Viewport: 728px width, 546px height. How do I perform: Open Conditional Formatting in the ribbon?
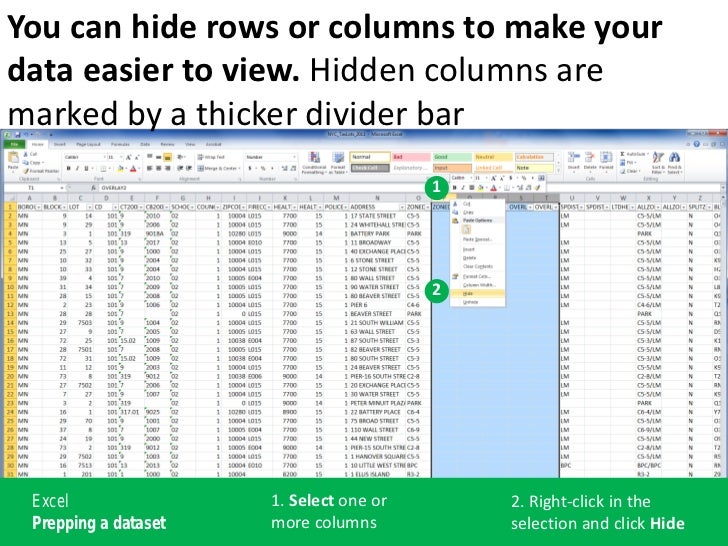pos(314,163)
